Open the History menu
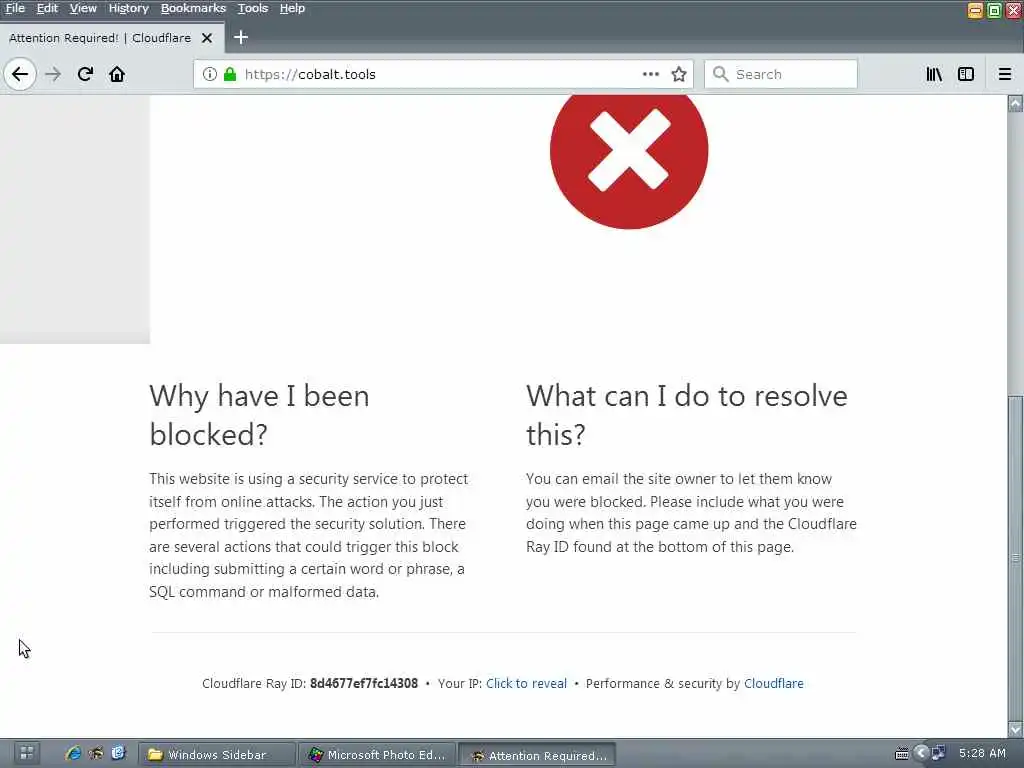The width and height of the screenshot is (1024, 768). (x=129, y=8)
